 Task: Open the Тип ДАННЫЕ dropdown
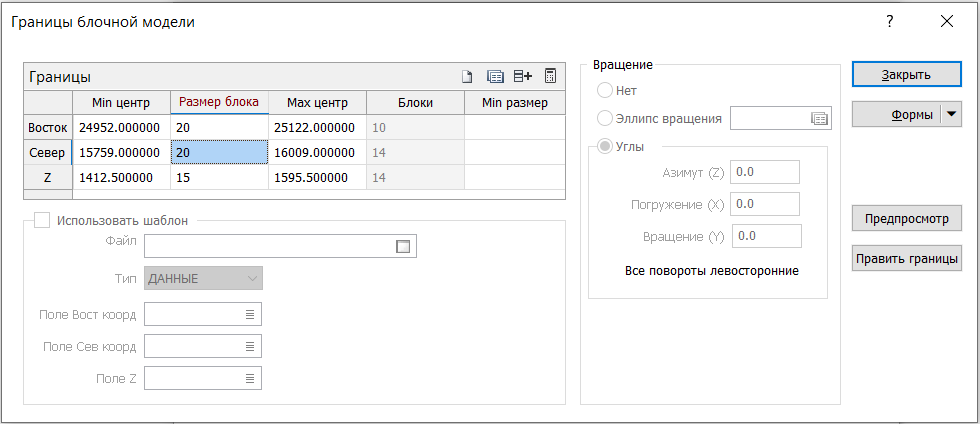204,279
